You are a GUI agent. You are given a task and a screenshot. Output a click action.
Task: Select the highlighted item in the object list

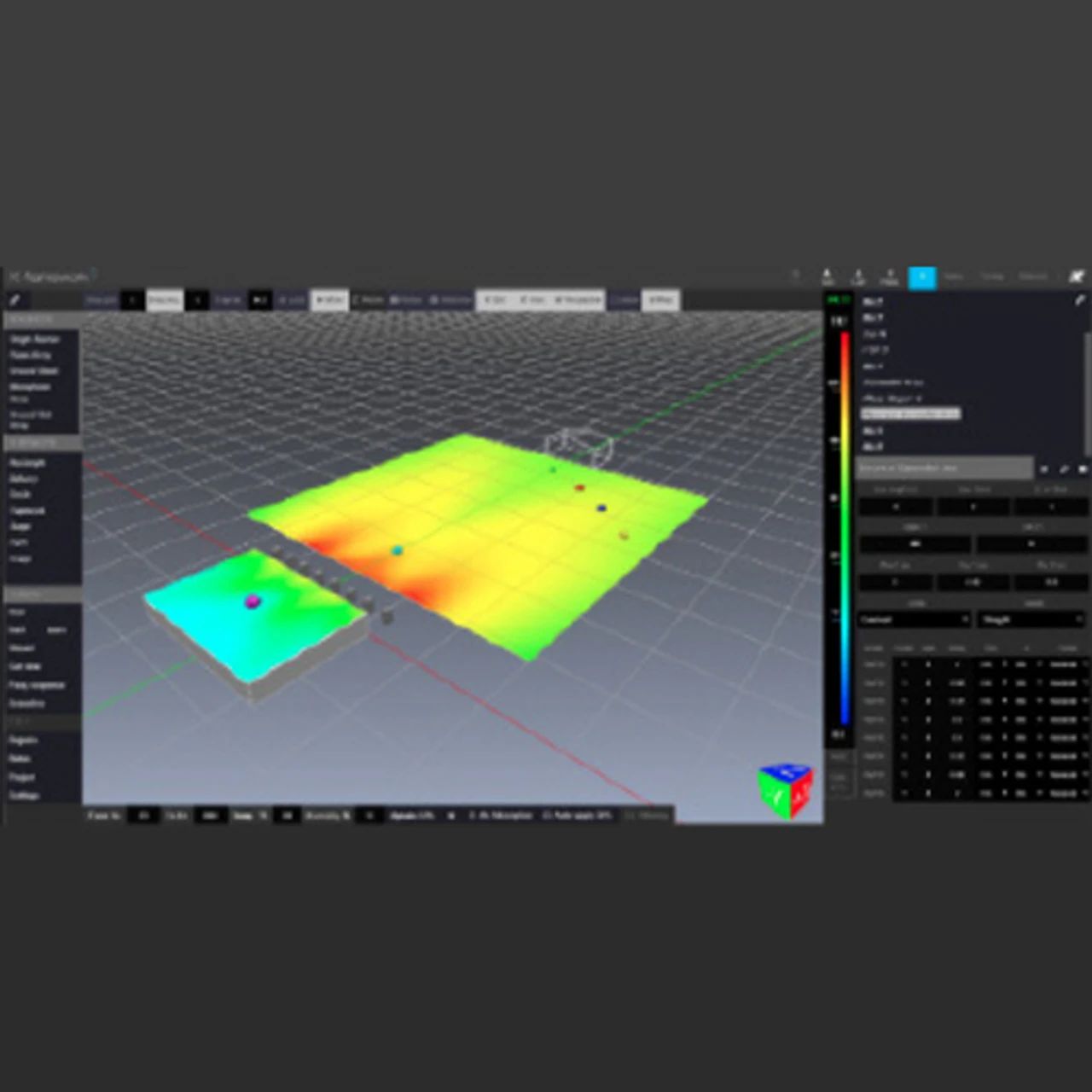(910, 414)
